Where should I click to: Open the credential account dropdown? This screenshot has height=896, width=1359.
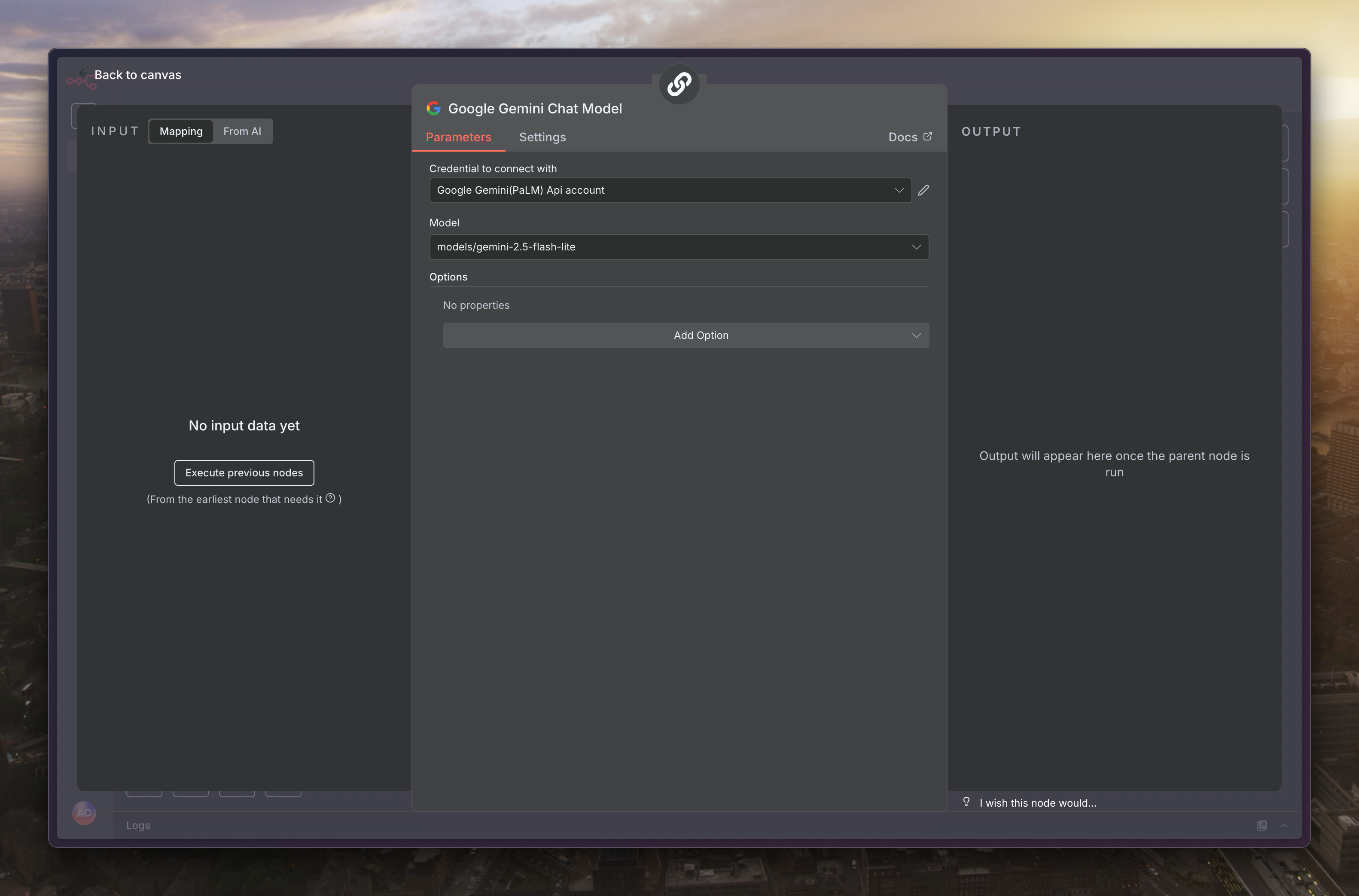coord(670,190)
